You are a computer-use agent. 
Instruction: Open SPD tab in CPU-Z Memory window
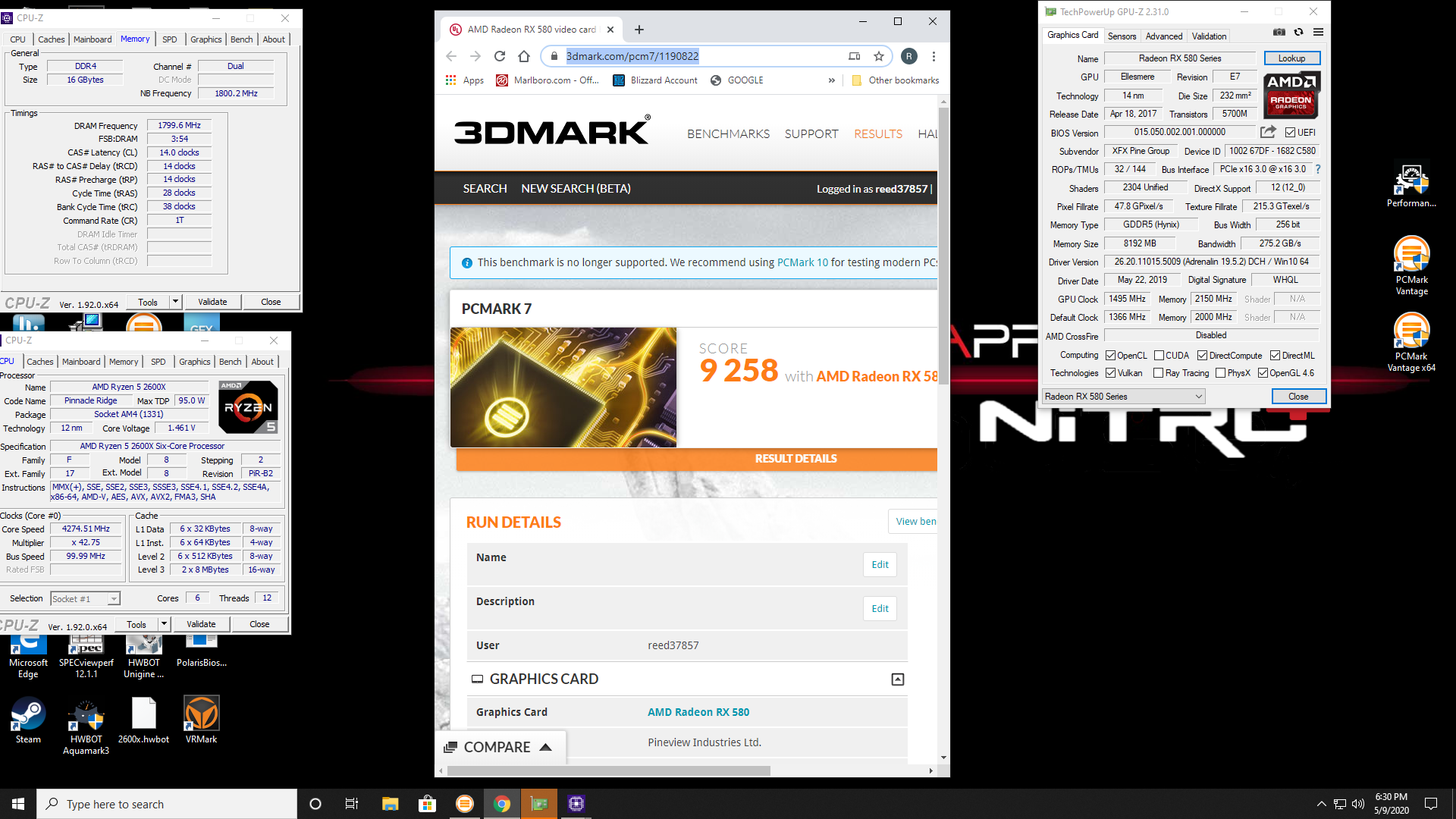pyautogui.click(x=170, y=39)
